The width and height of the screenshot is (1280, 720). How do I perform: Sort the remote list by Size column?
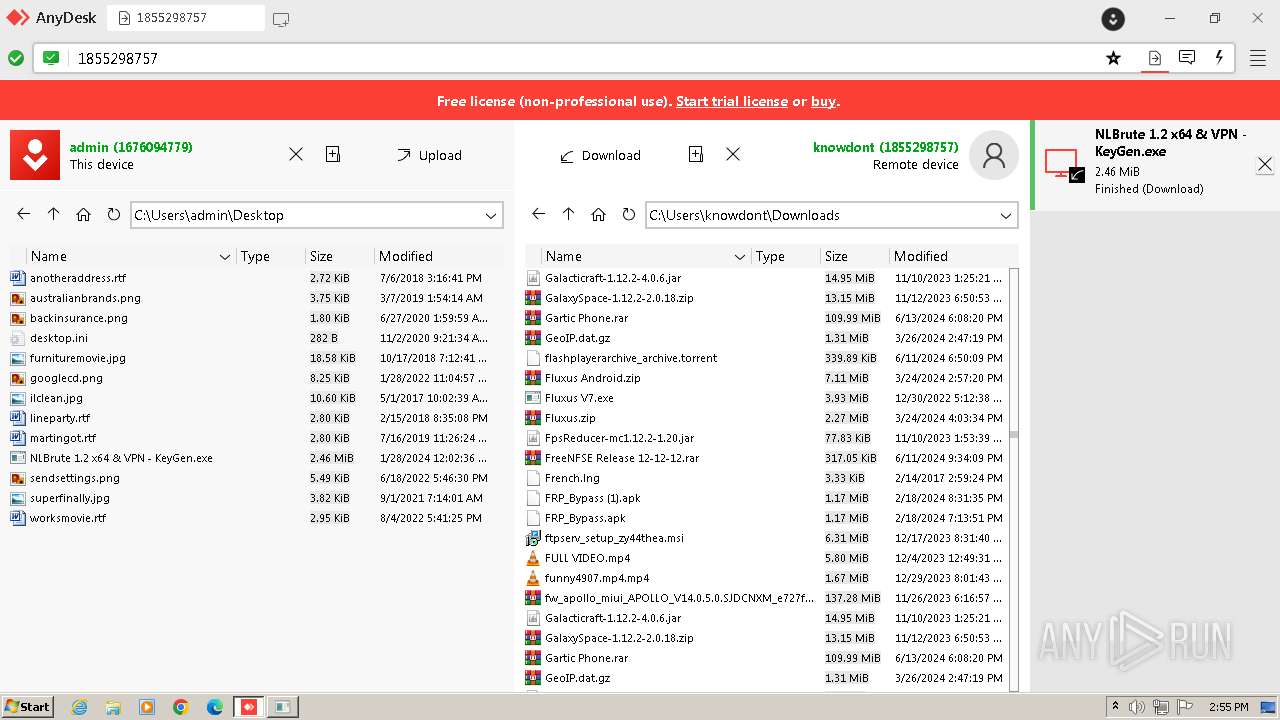point(855,256)
